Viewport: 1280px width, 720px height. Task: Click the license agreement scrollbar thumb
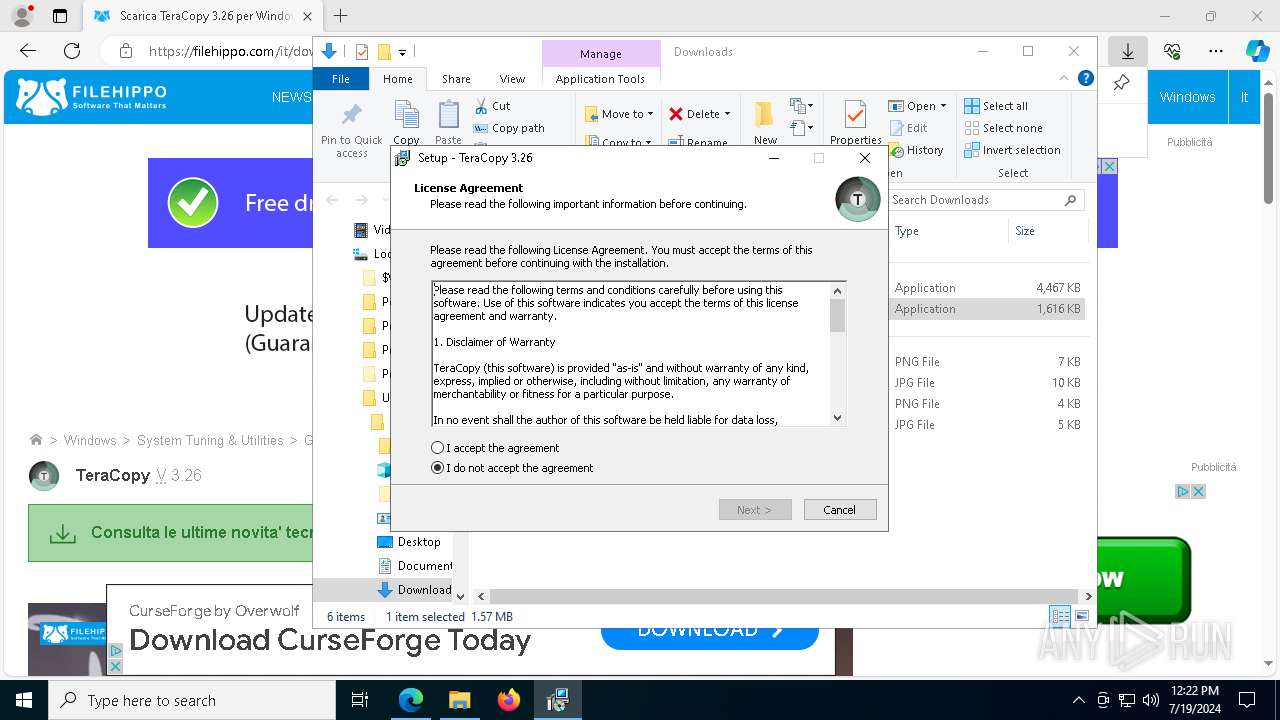[838, 315]
